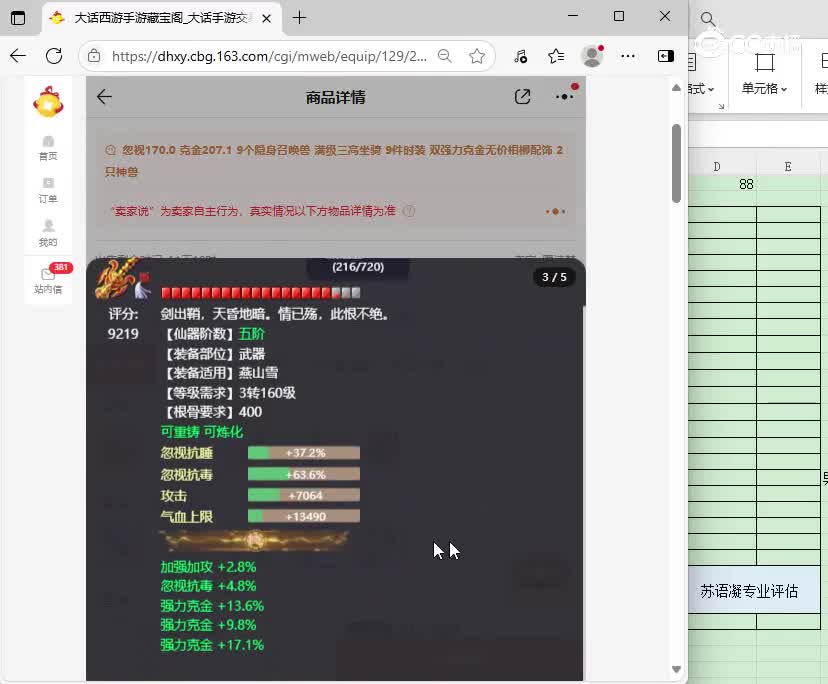Viewport: 828px width, 684px height.
Task: Click the 五阶 仙器阶数 value
Action: click(x=251, y=334)
